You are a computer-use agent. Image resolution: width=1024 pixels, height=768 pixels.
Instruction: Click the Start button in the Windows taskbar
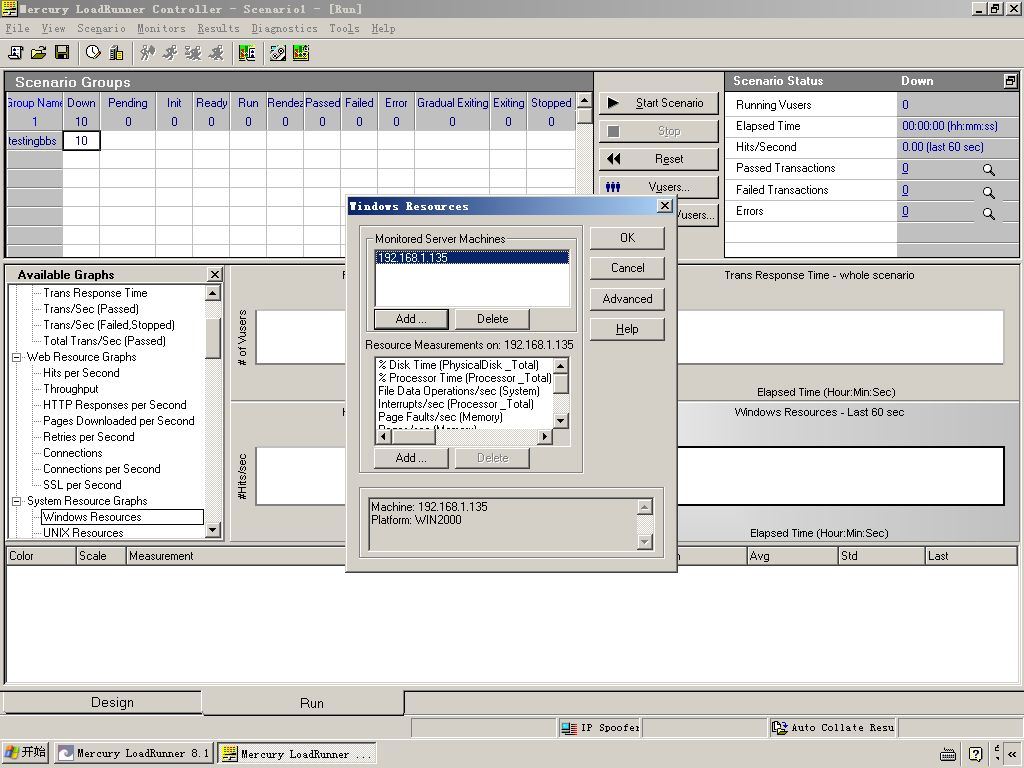pos(25,753)
